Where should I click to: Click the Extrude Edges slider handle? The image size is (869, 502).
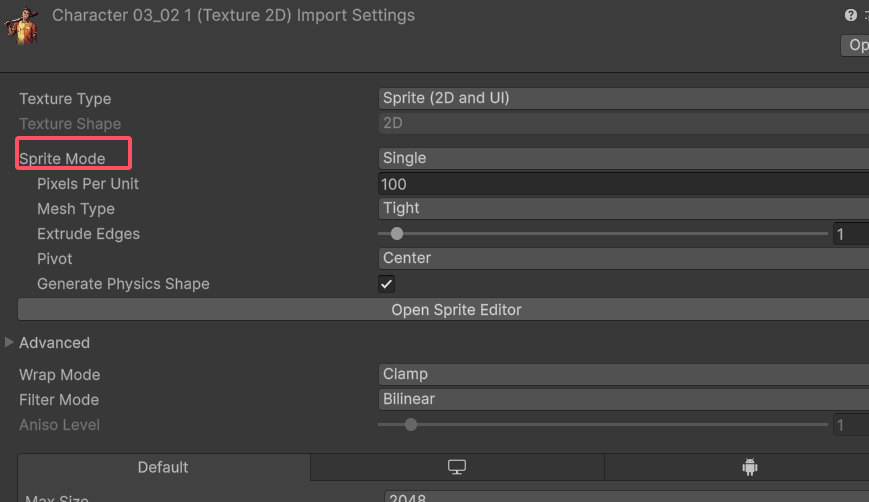(397, 234)
